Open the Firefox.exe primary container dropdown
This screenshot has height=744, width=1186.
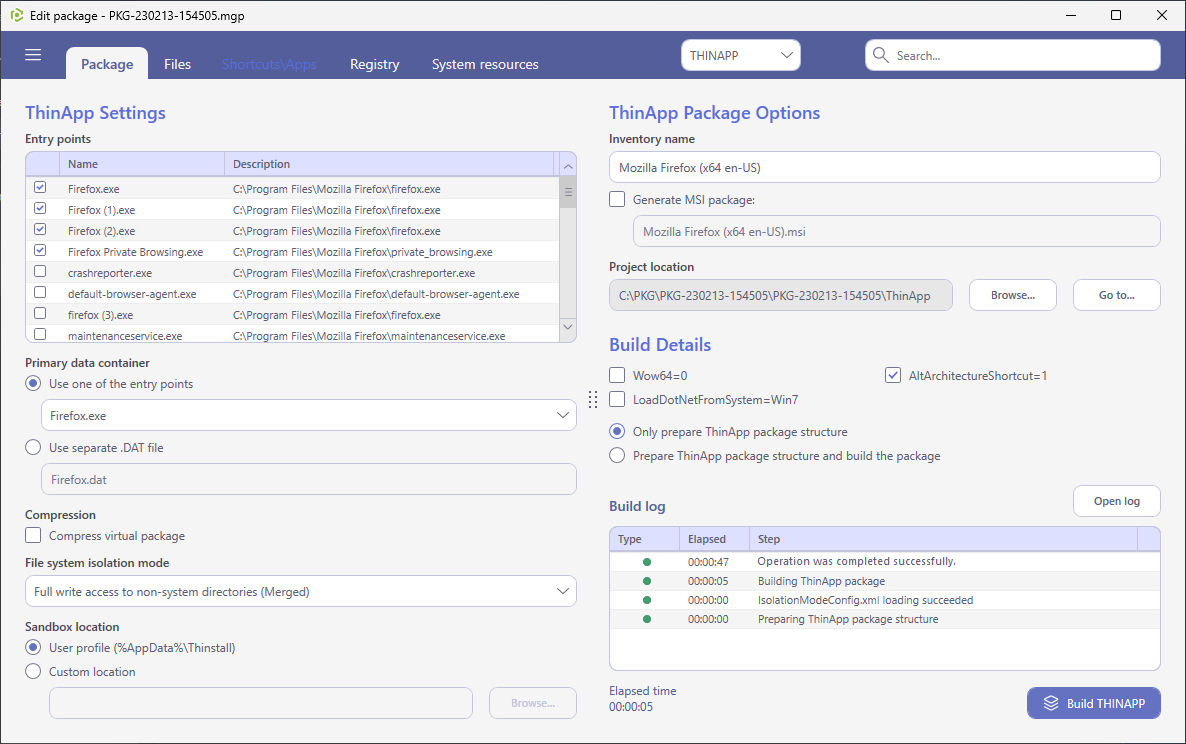coord(309,415)
